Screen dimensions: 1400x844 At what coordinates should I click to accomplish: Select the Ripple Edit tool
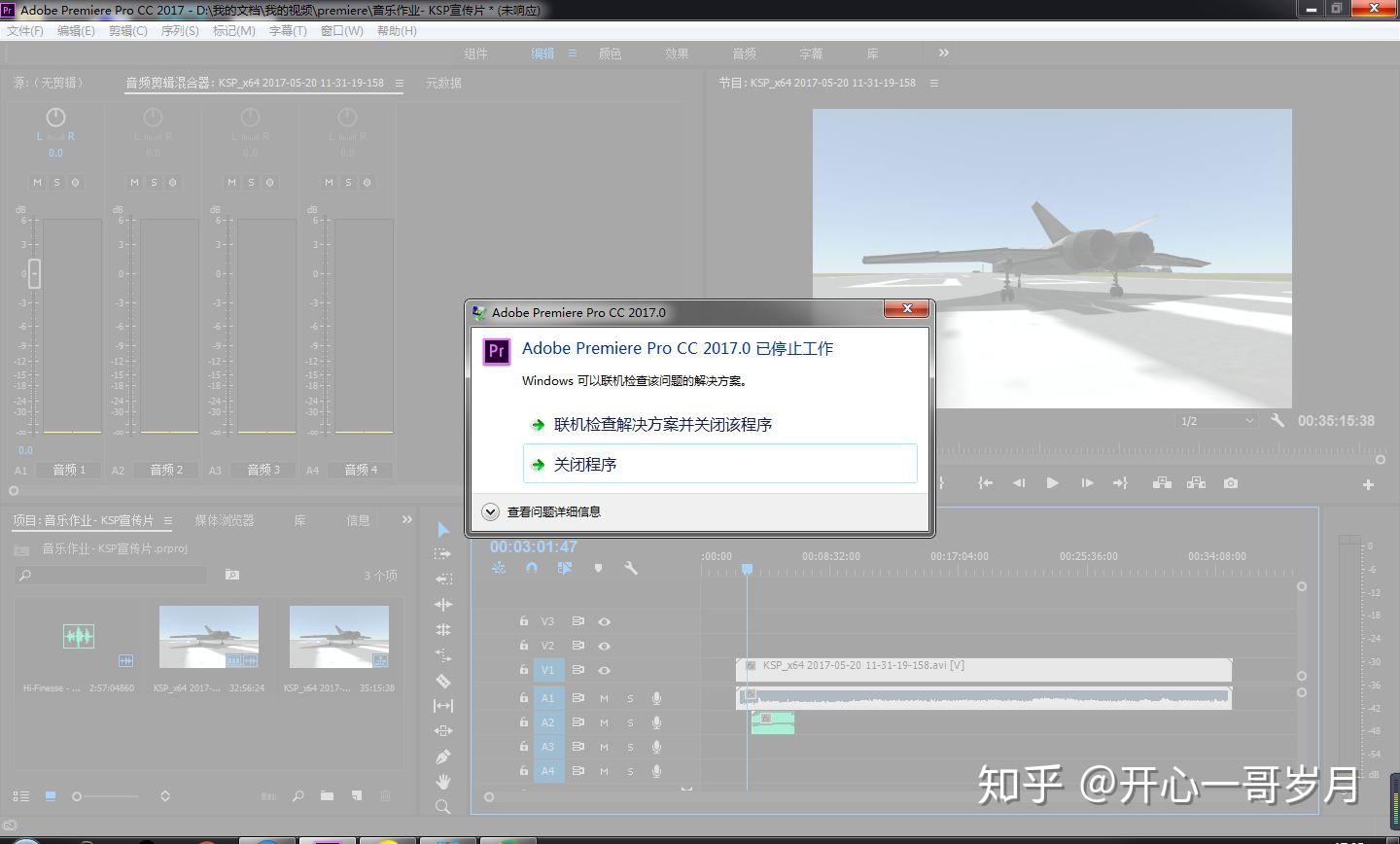(x=443, y=579)
